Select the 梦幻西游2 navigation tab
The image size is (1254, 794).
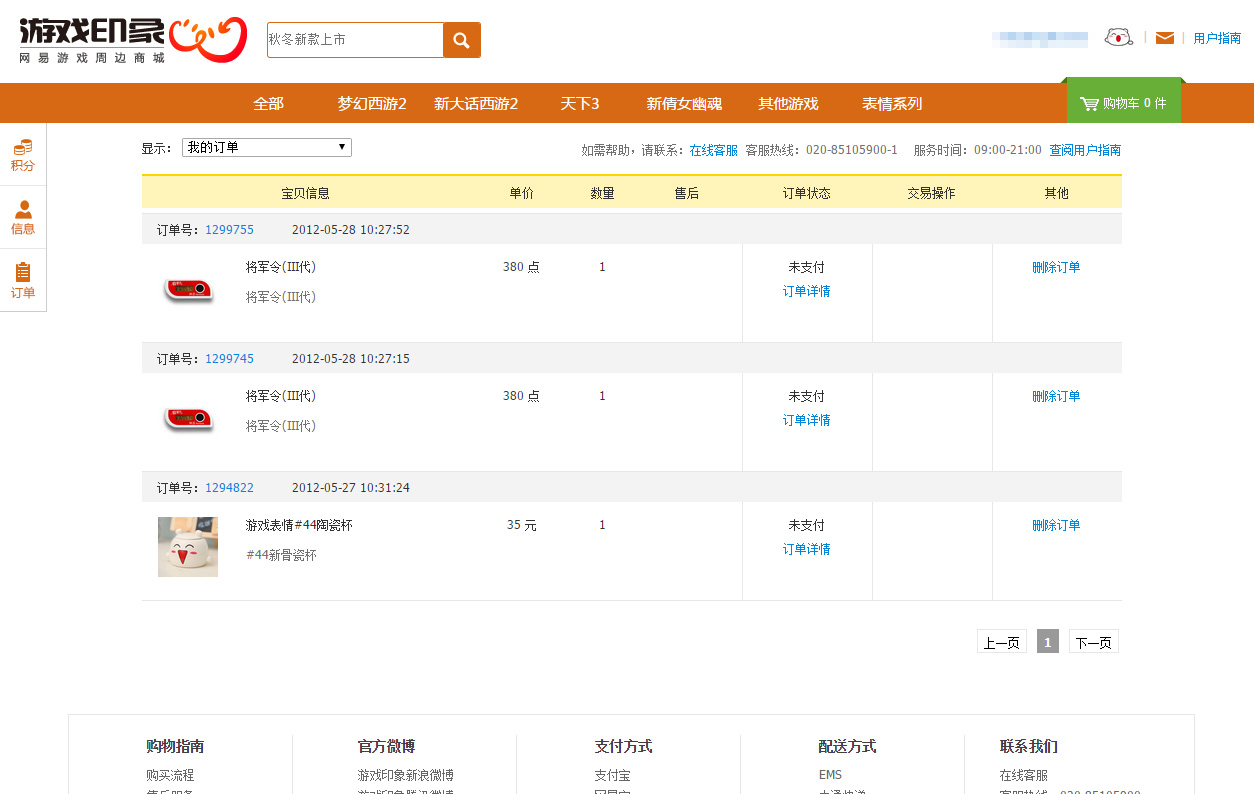click(372, 103)
